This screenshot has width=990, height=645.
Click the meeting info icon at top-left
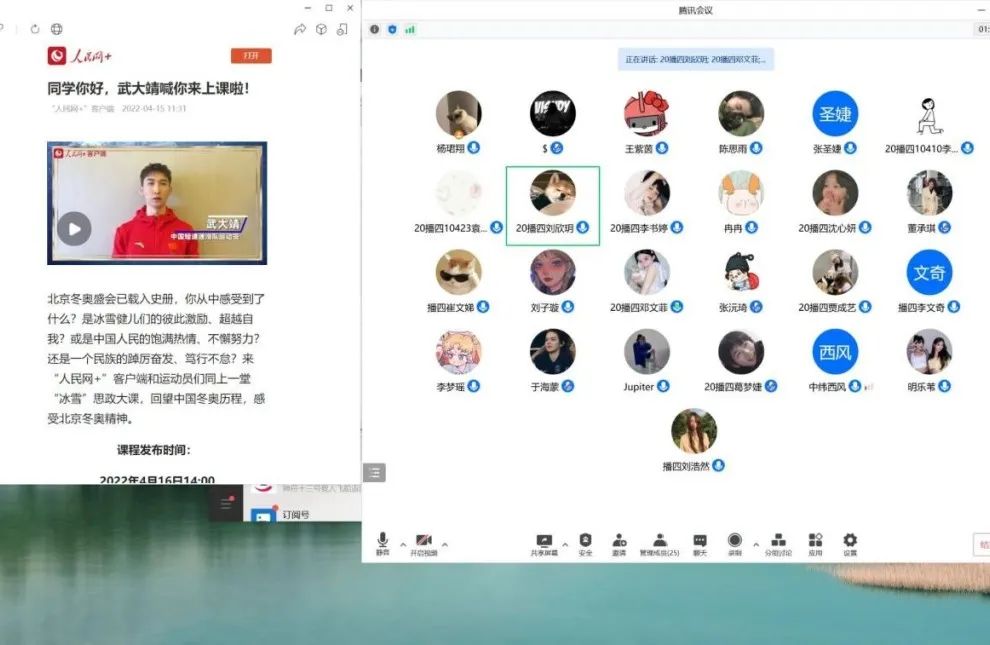tap(375, 30)
